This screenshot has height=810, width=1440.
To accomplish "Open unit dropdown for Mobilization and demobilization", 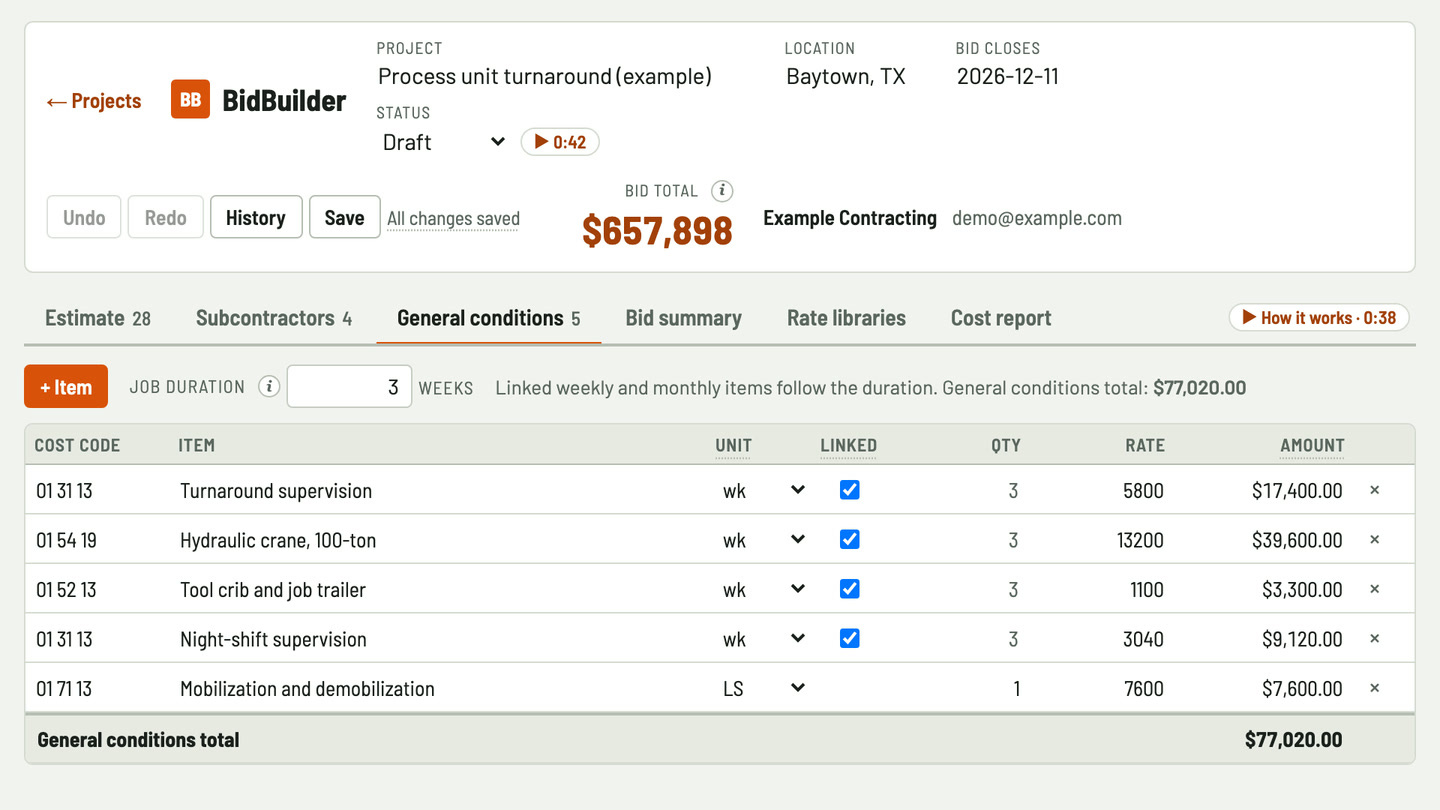I will (764, 688).
